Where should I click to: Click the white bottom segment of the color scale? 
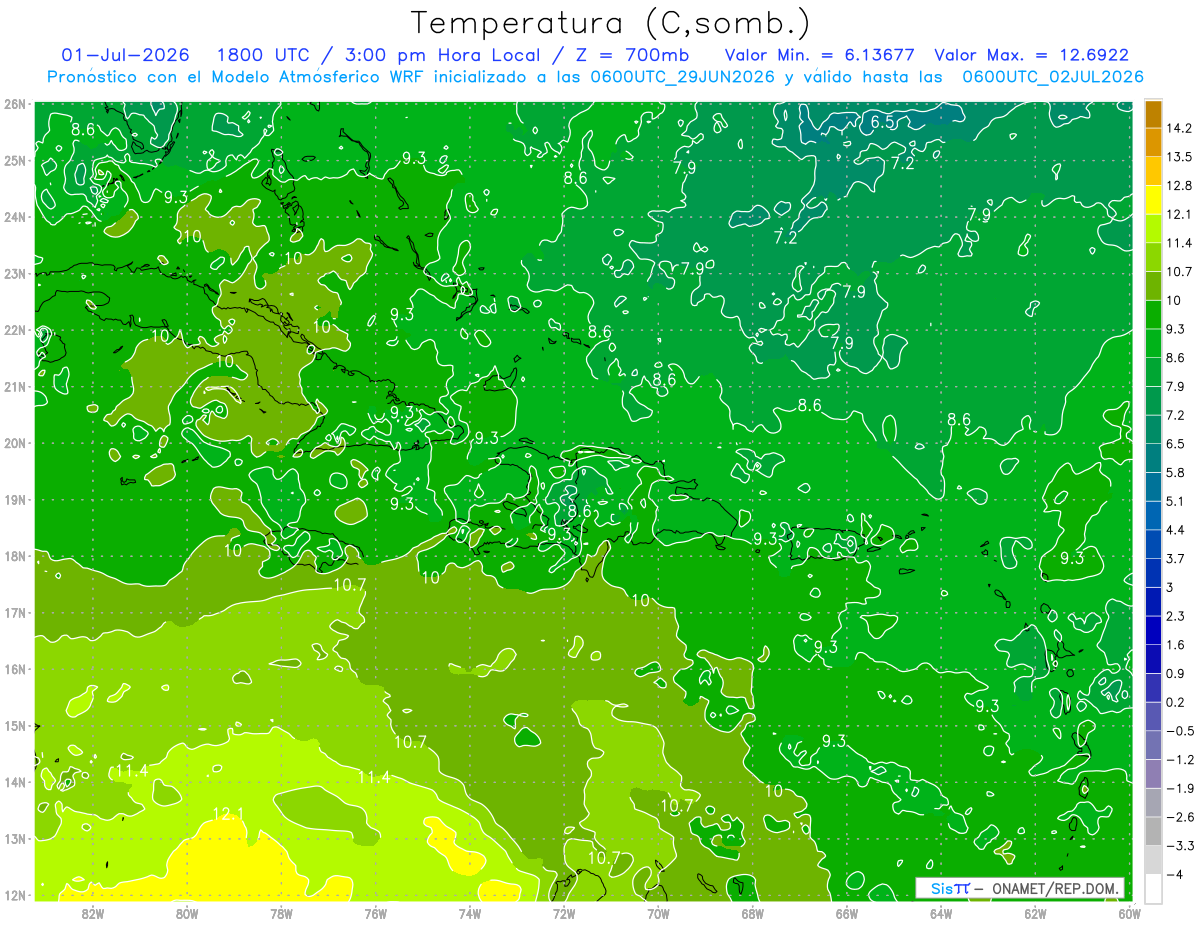[1153, 887]
